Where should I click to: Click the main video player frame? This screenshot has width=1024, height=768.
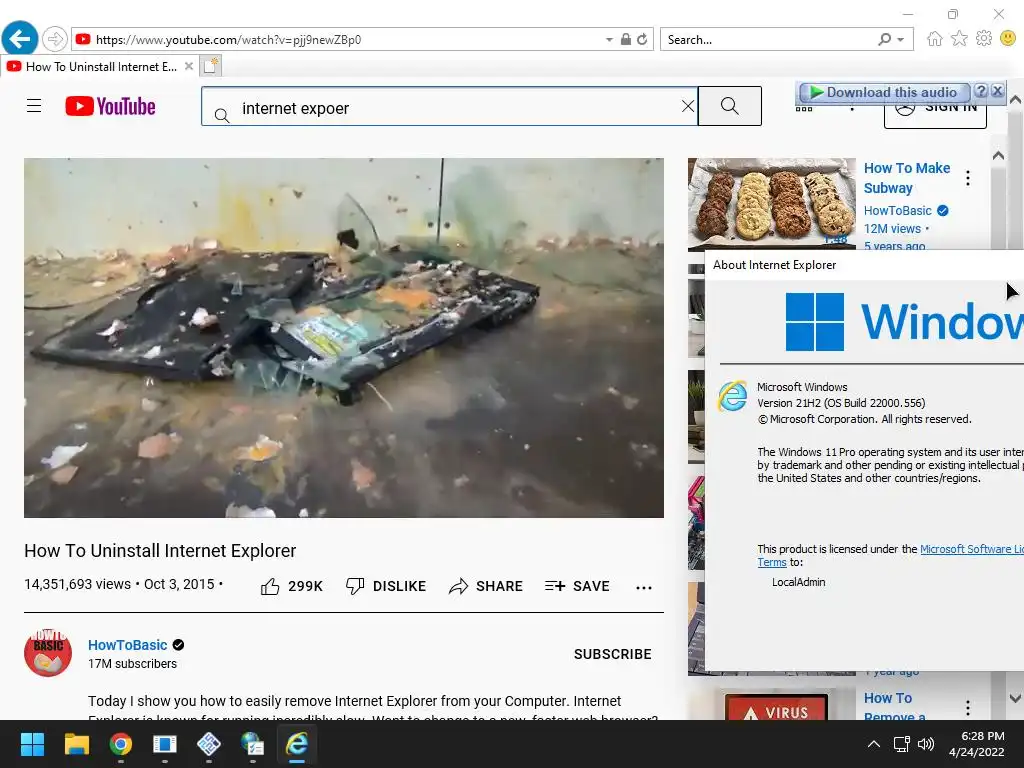[x=344, y=338]
